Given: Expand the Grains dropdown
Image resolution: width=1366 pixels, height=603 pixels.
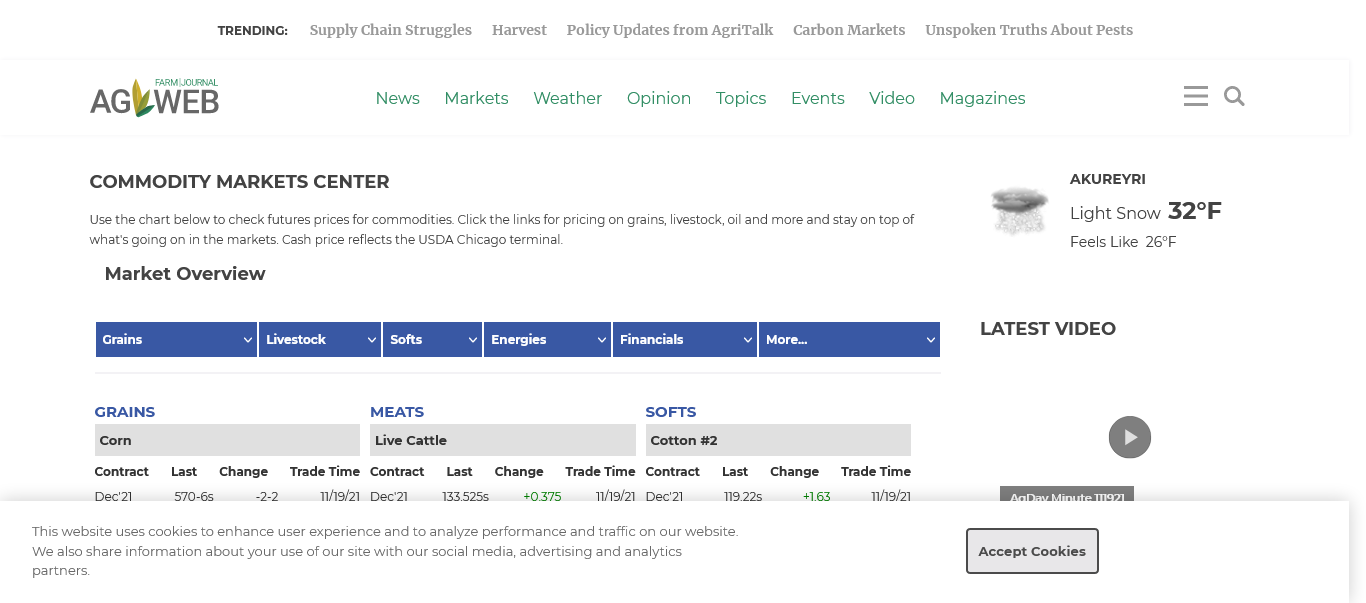Looking at the screenshot, I should 176,339.
